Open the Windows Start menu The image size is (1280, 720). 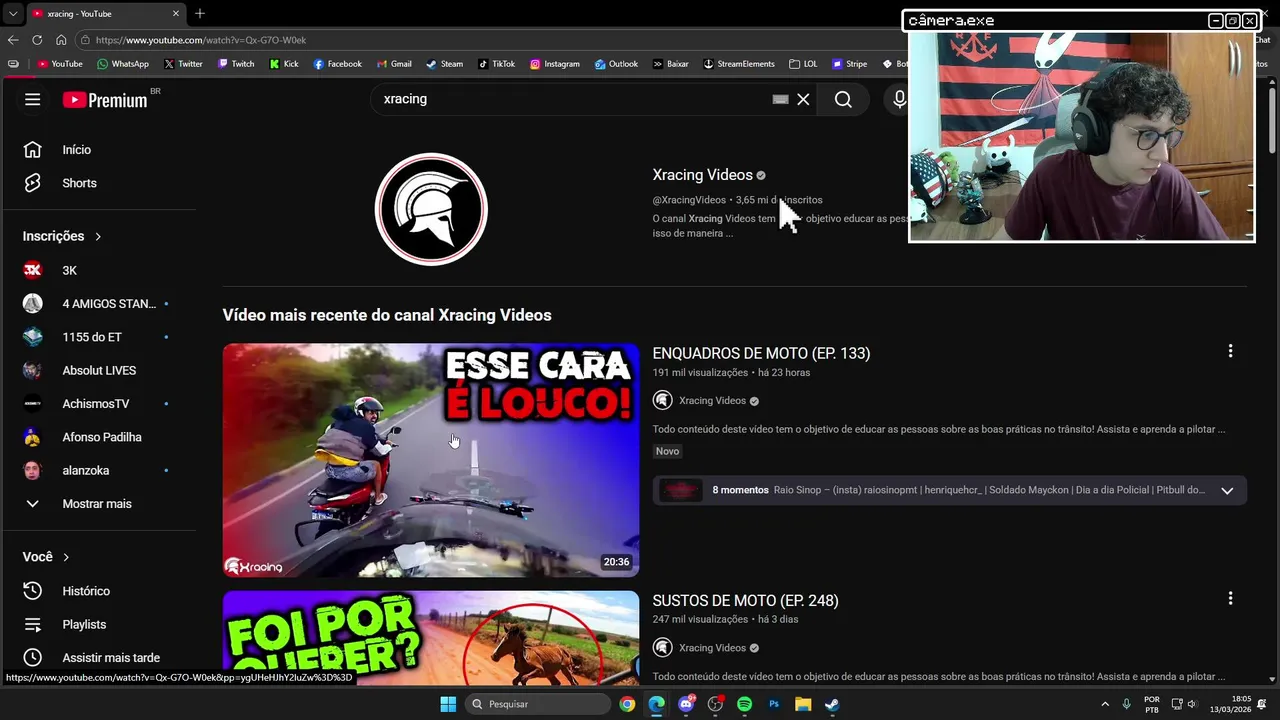pyautogui.click(x=448, y=704)
